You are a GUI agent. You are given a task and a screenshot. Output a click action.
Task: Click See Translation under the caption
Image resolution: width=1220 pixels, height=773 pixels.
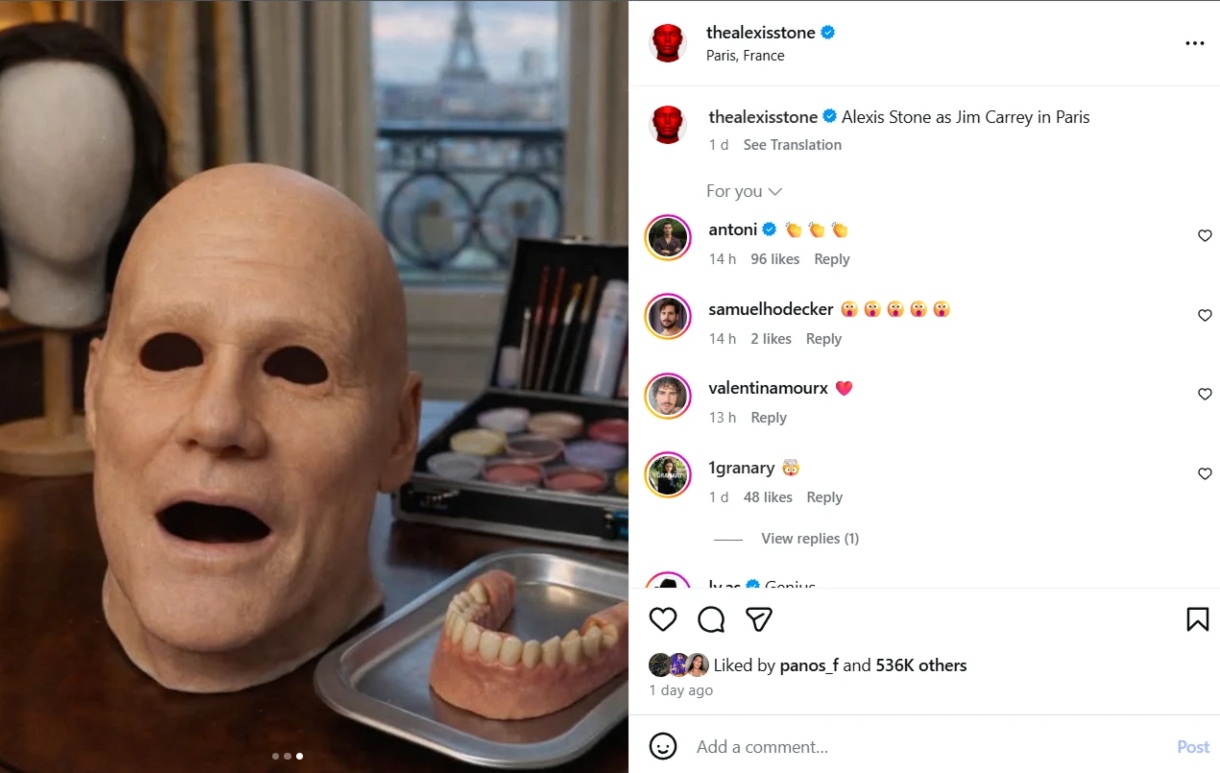pos(792,145)
